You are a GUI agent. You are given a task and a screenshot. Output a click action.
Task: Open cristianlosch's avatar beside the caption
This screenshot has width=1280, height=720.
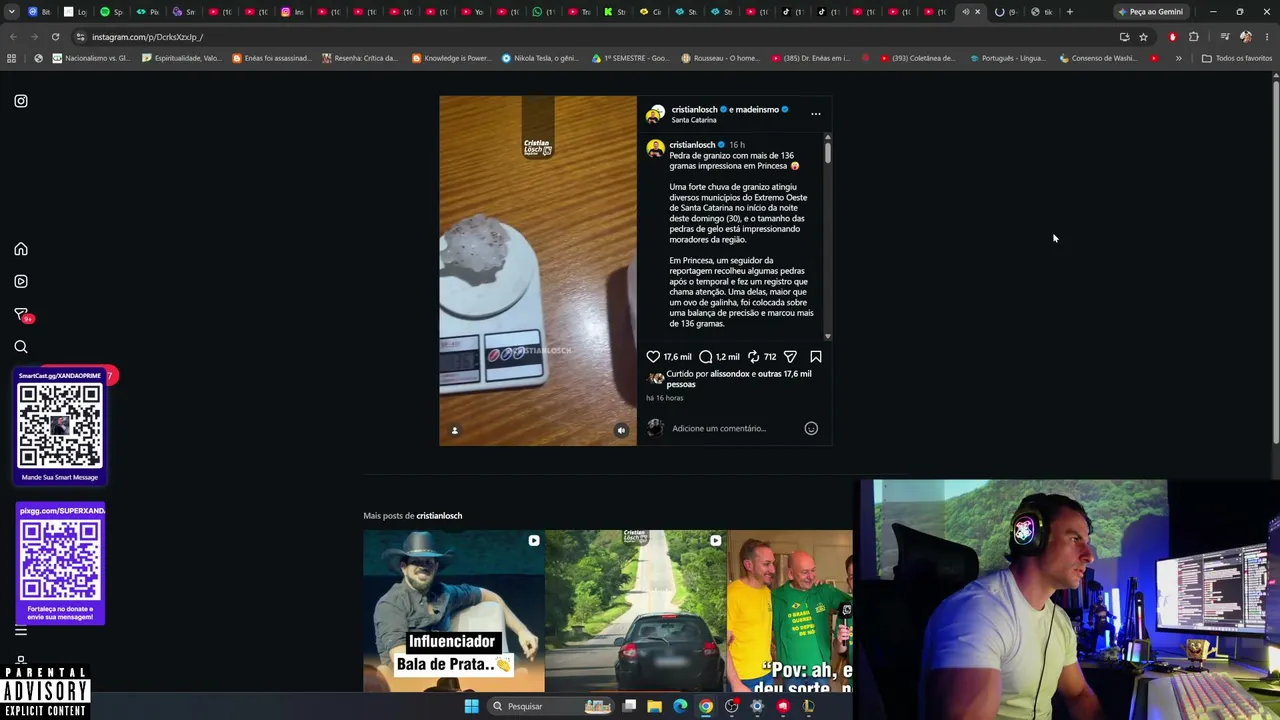(655, 149)
